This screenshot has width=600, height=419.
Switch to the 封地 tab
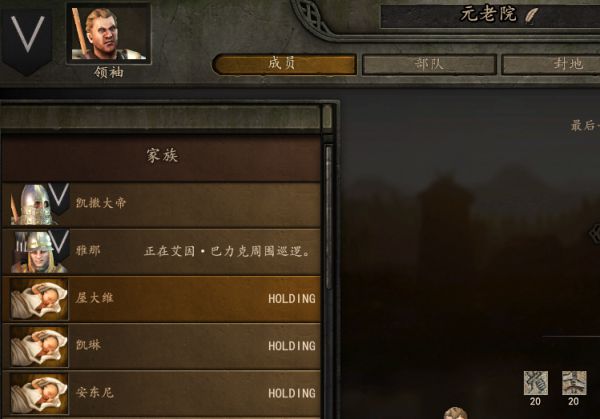click(x=551, y=64)
